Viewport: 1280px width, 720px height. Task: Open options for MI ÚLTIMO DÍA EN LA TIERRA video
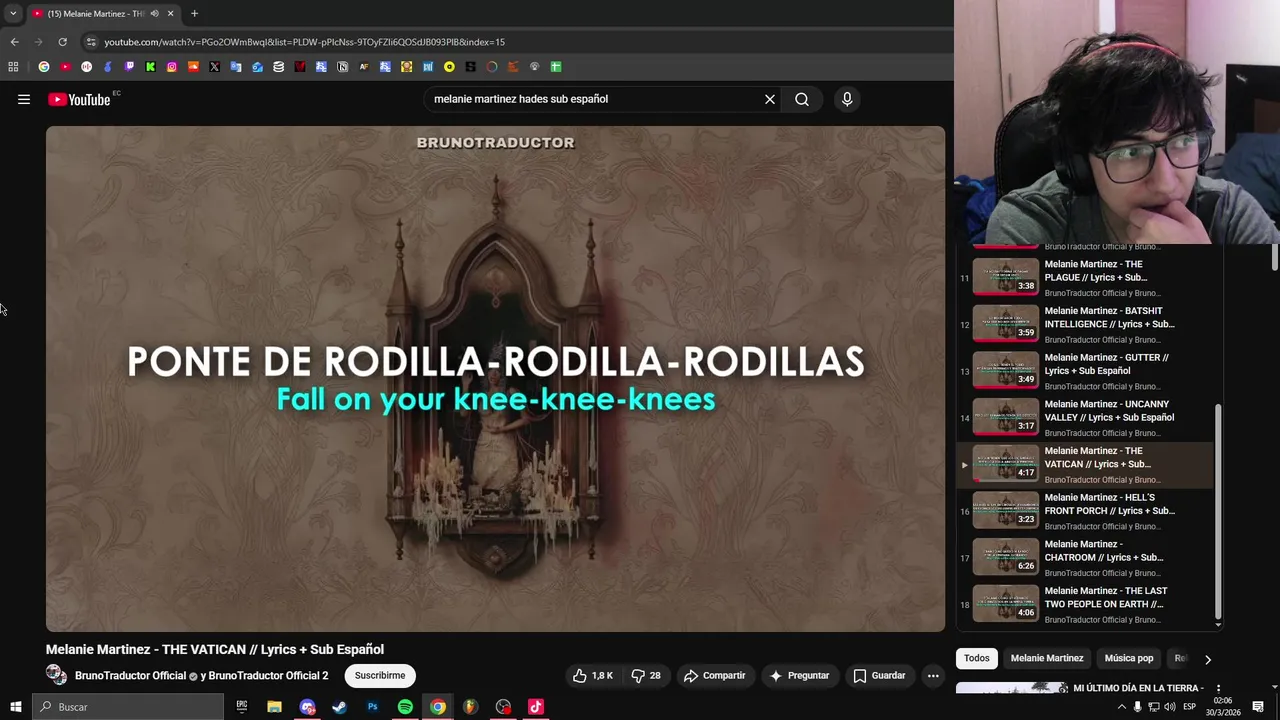click(x=1218, y=689)
